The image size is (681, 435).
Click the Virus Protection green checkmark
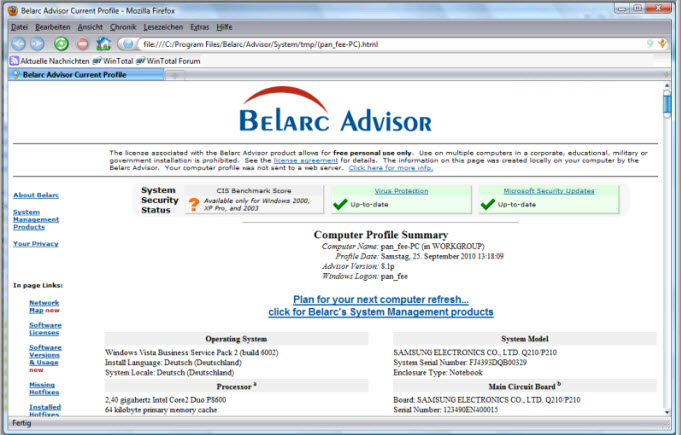340,204
